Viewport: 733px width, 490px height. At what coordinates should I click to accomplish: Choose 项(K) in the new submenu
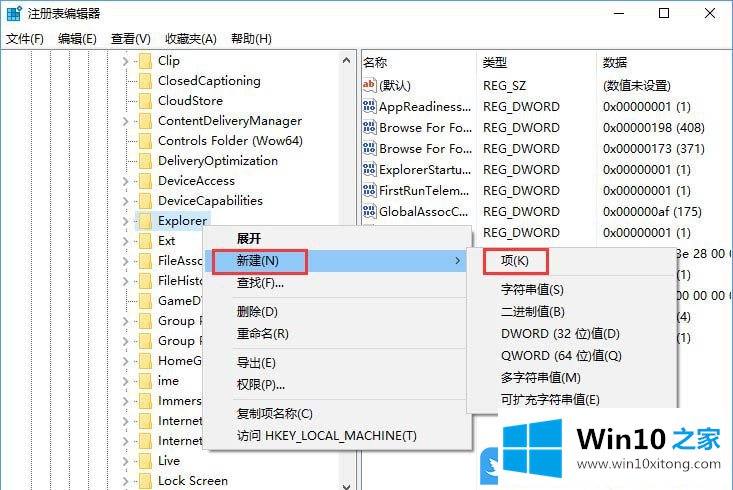click(x=514, y=261)
